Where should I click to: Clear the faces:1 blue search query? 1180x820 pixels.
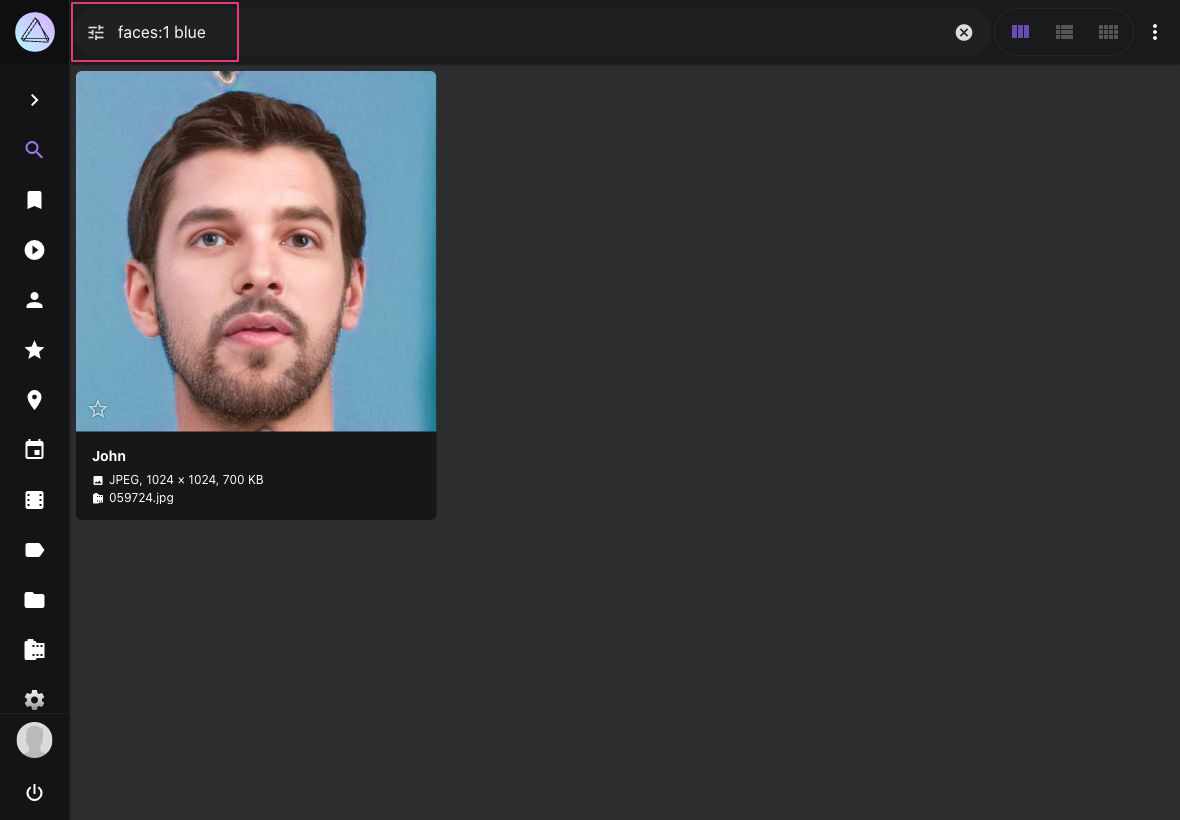point(963,32)
